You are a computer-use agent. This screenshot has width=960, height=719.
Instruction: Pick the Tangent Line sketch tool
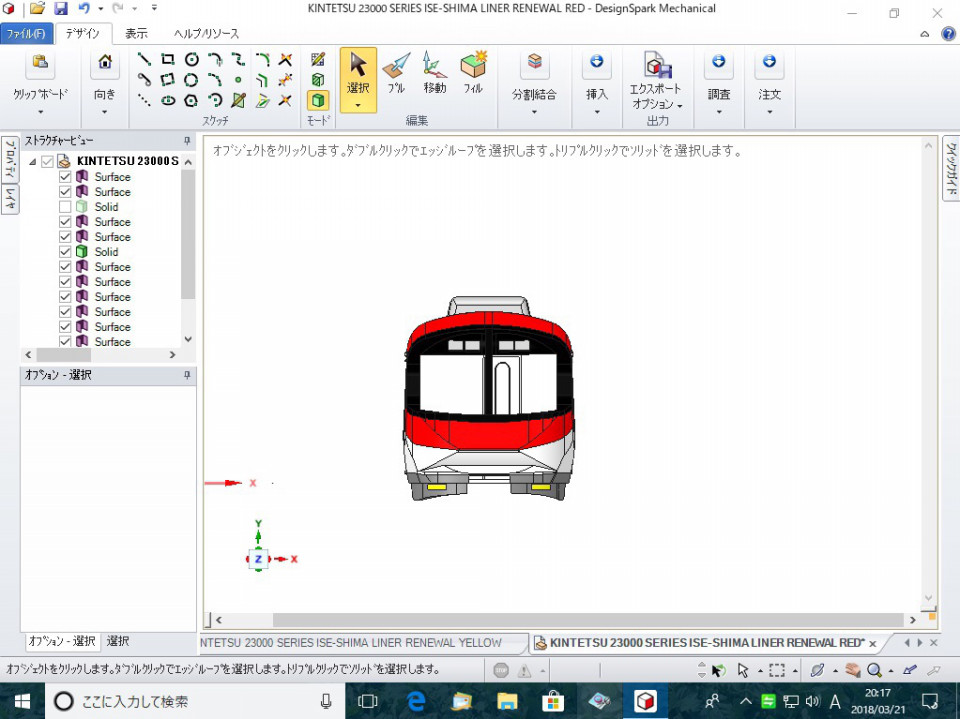click(144, 80)
